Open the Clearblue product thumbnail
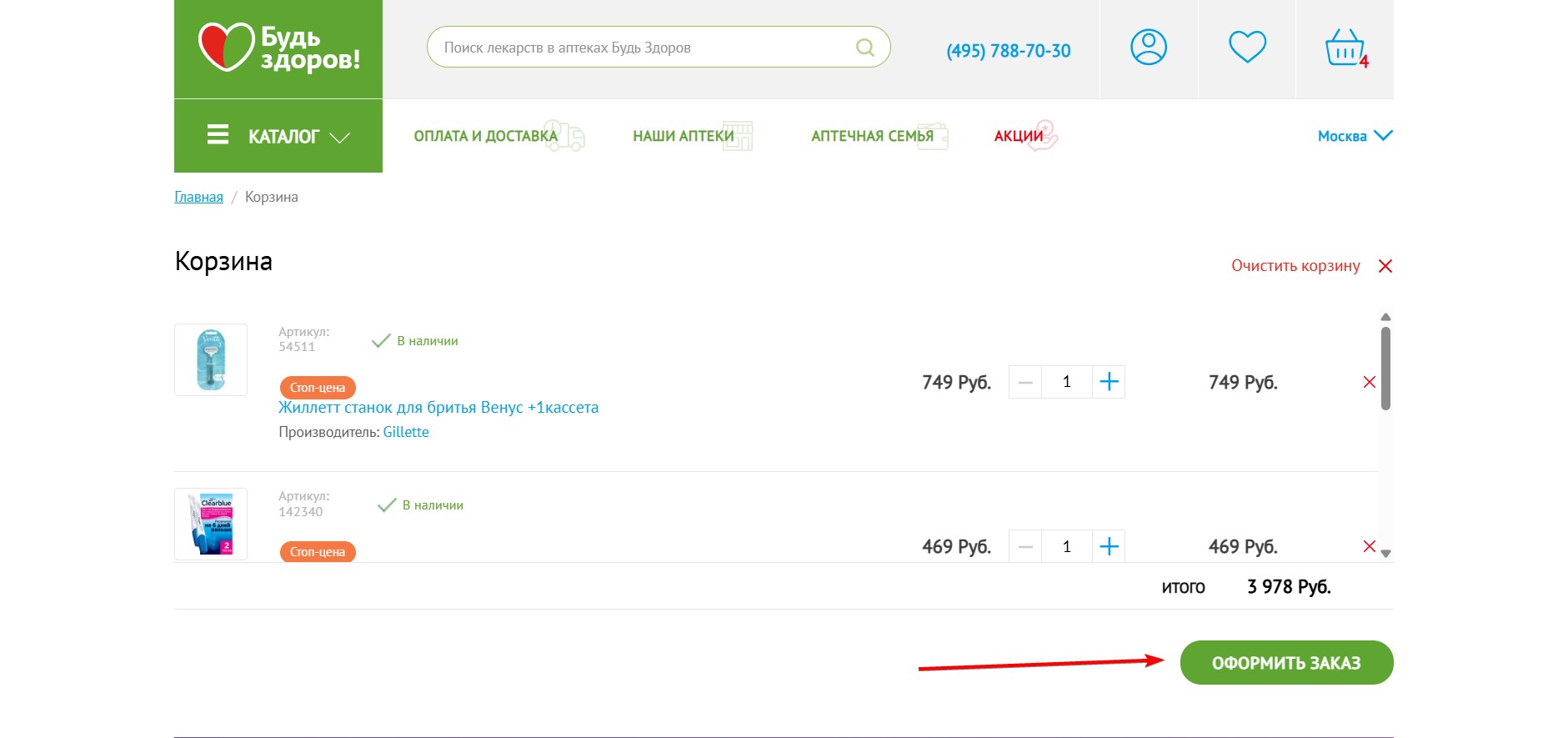1568x738 pixels. coord(211,524)
